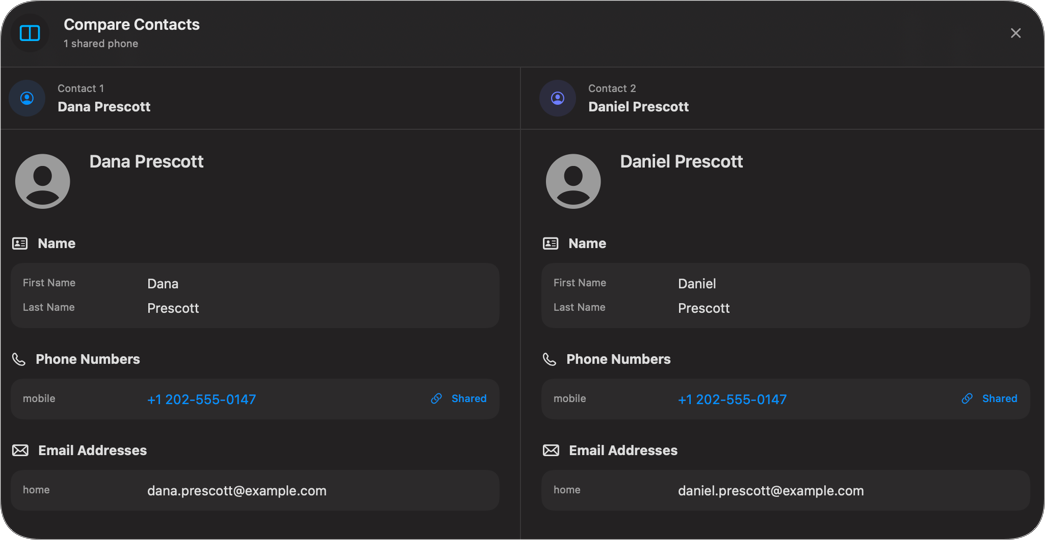Select daniel.prescott@example.com email

770,491
